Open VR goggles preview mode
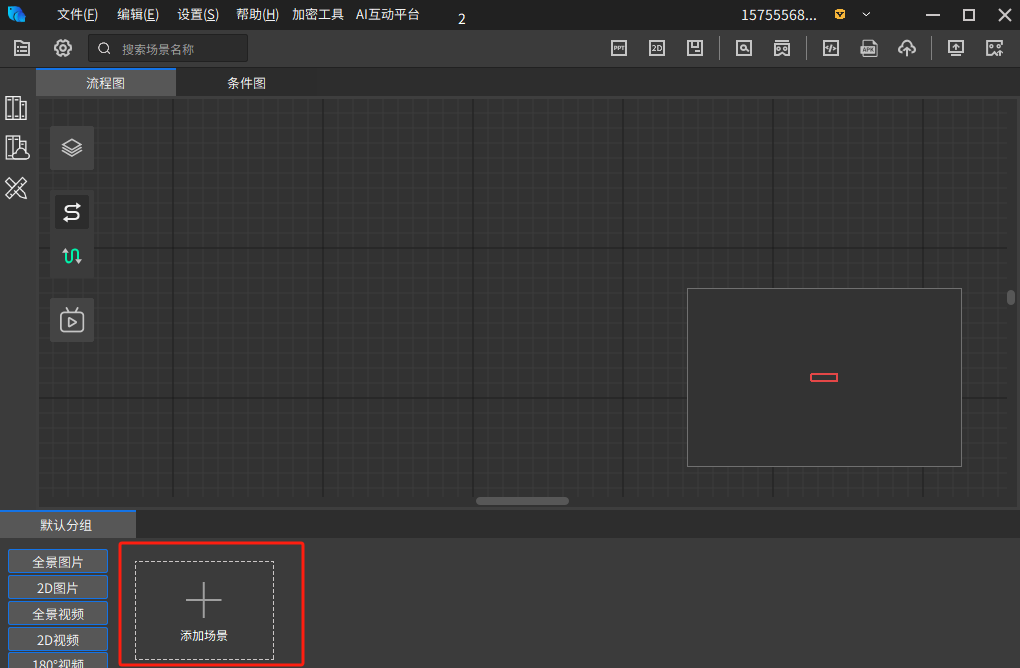This screenshot has width=1020, height=668. (782, 47)
